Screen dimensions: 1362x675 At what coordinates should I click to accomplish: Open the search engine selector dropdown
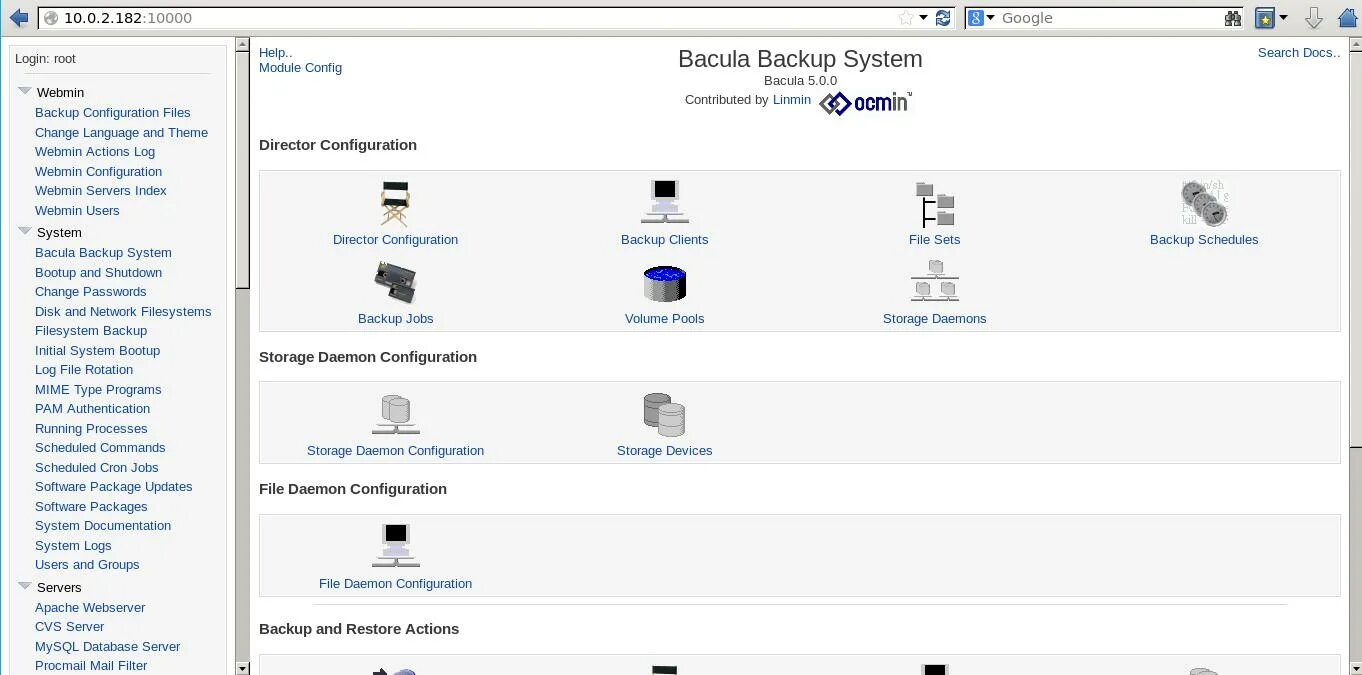[991, 18]
